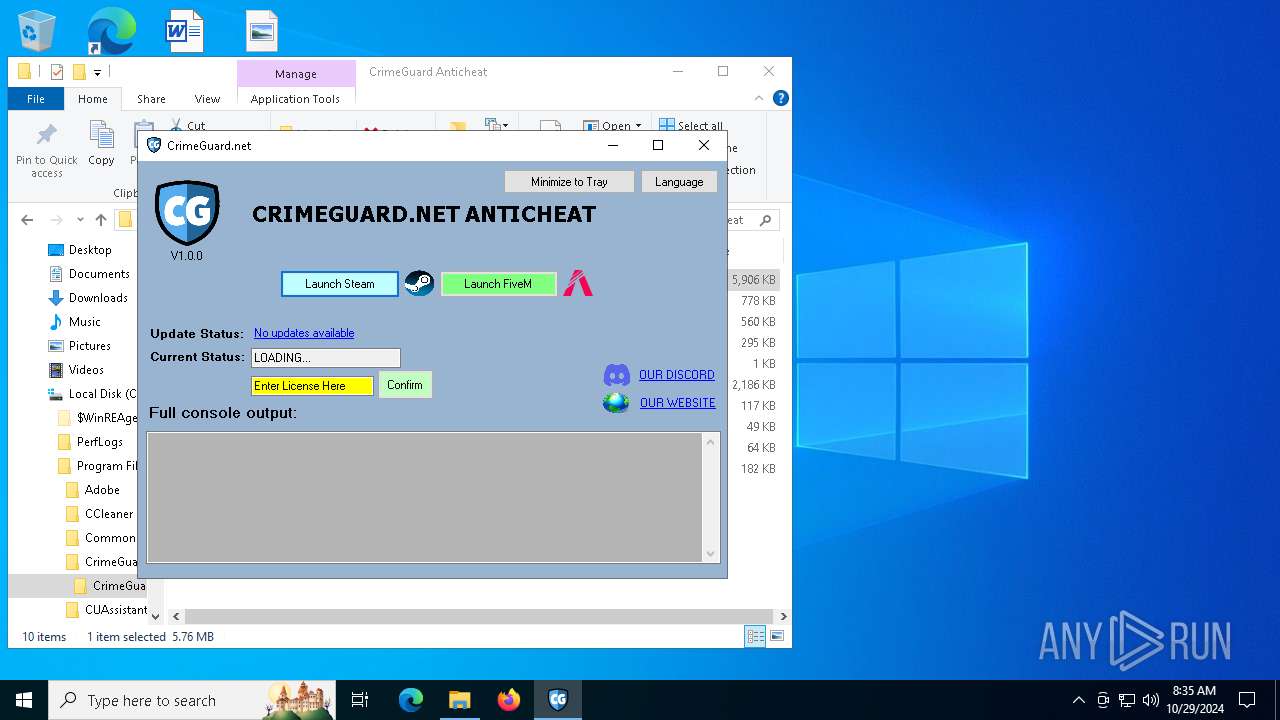Open the OUR DISCORD link
Image resolution: width=1280 pixels, height=720 pixels.
[677, 375]
